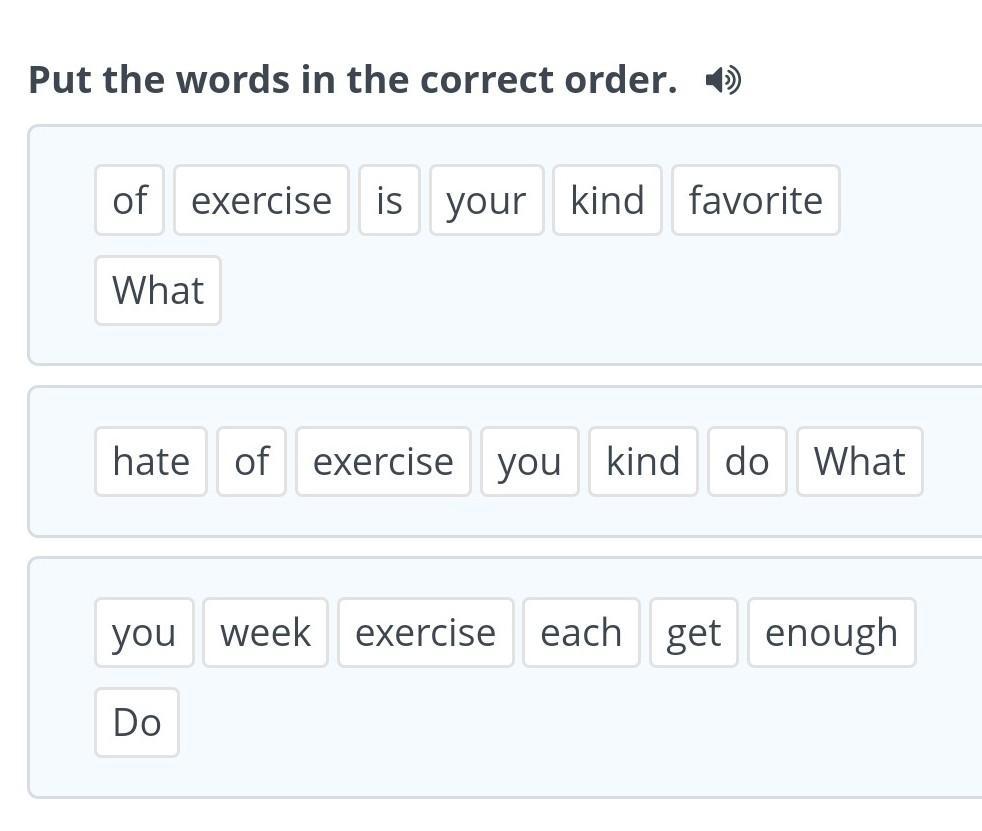Choose 'exercise' in the first sentence box
The width and height of the screenshot is (982, 831).
point(261,201)
